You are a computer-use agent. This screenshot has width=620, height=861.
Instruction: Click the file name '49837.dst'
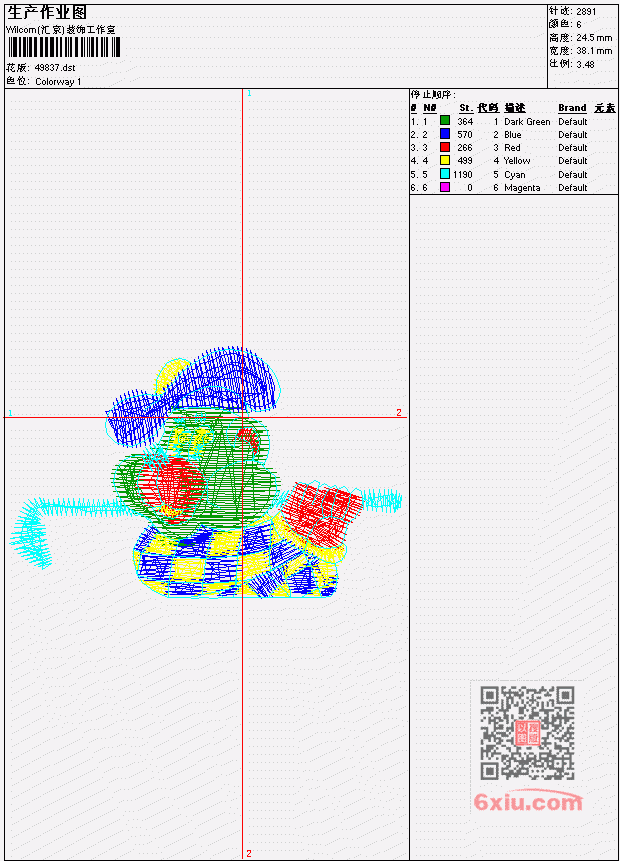coord(55,68)
